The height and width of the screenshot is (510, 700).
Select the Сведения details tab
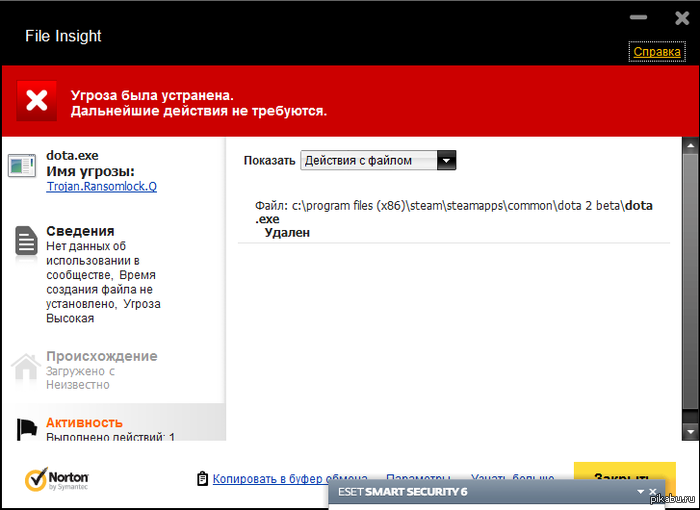(80, 231)
